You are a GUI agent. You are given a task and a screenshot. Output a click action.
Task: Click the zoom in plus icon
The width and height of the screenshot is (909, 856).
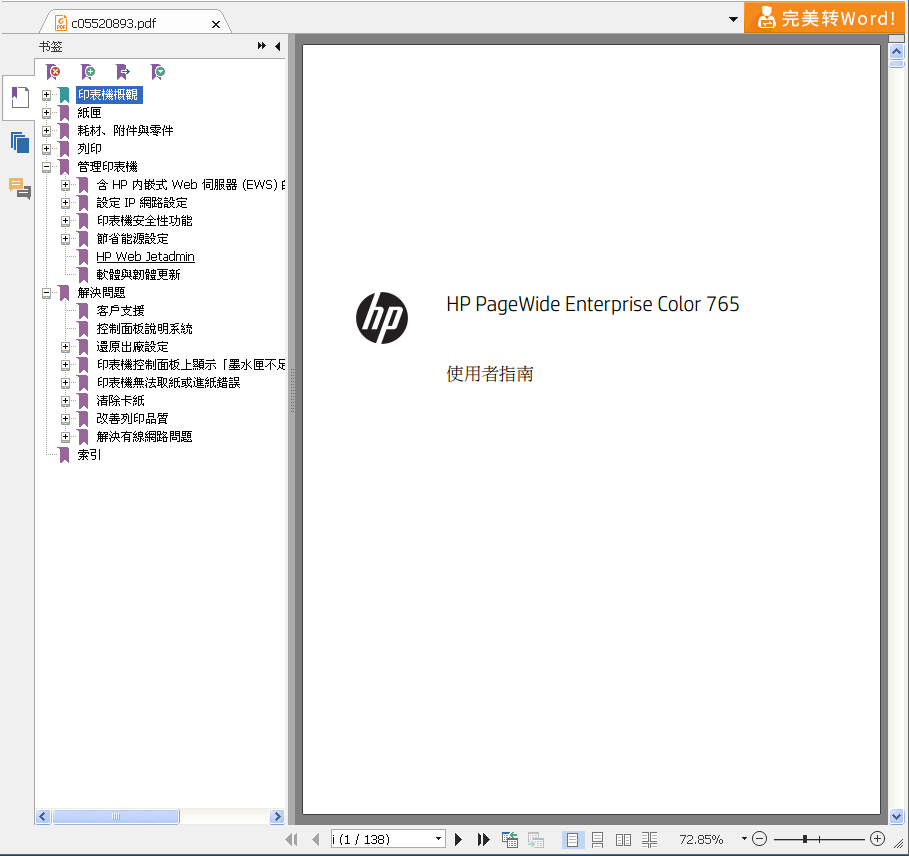pyautogui.click(x=878, y=839)
